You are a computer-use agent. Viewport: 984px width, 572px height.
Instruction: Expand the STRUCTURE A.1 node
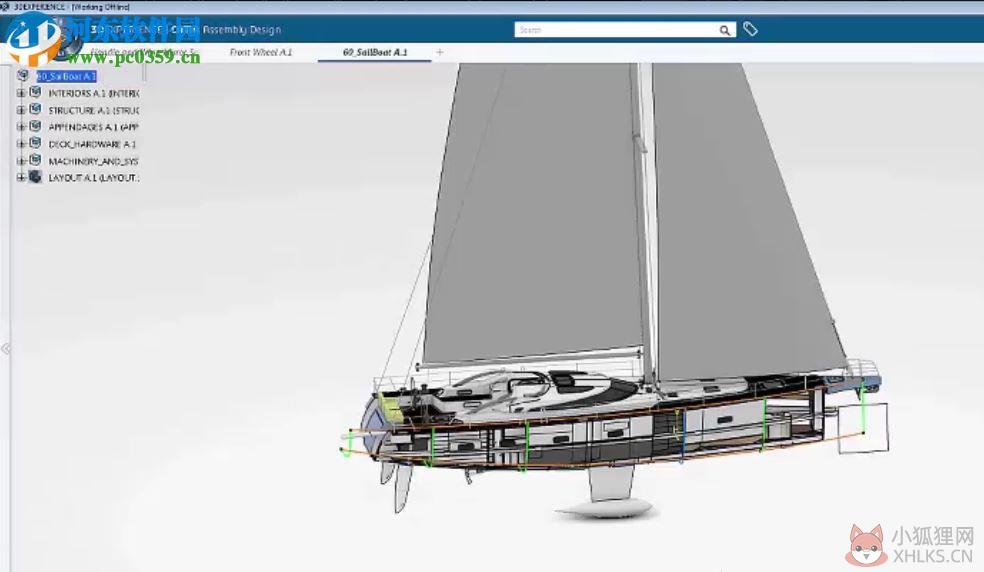click(x=21, y=110)
